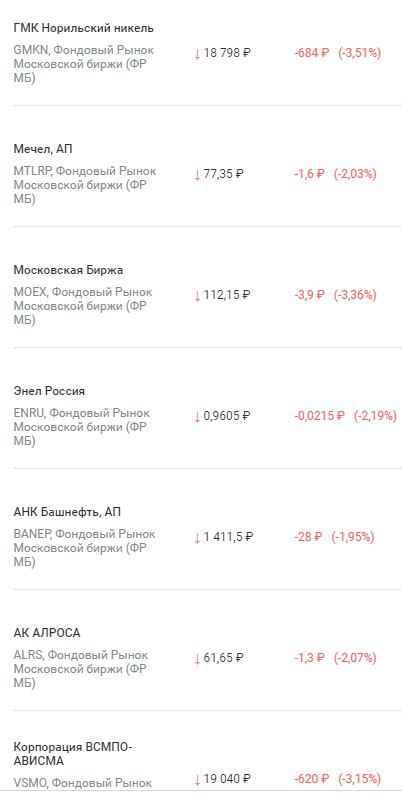Open Энел Россия stock details
The image size is (402, 803).
point(49,391)
